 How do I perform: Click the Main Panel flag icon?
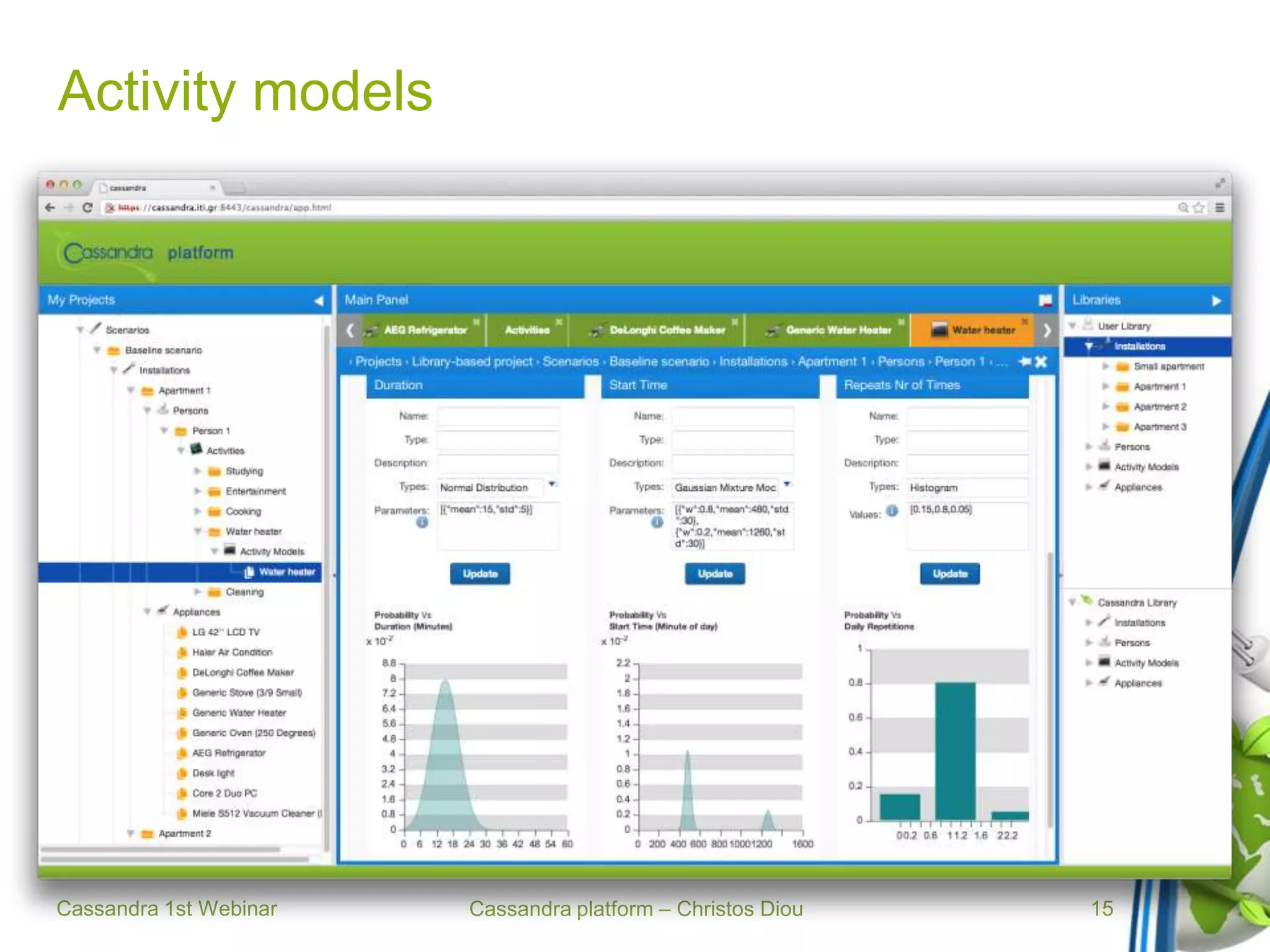(x=1045, y=301)
